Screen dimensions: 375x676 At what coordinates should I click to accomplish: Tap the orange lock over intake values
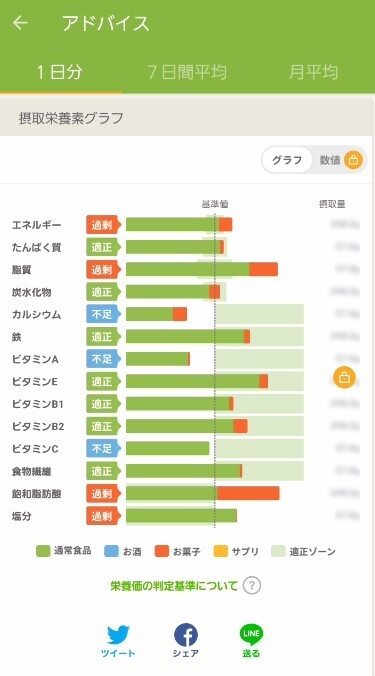click(344, 378)
